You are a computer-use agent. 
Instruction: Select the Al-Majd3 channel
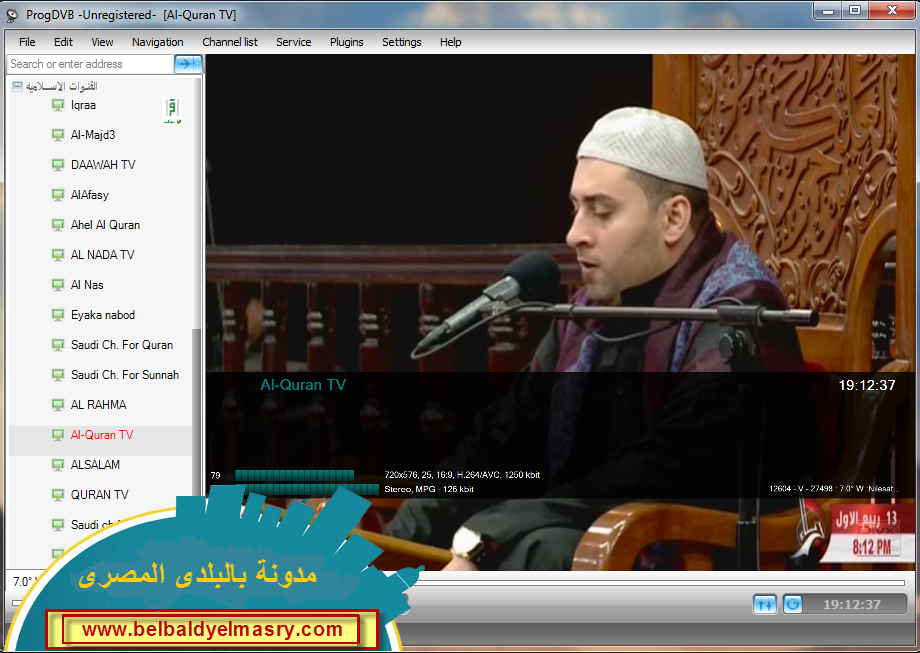click(93, 135)
